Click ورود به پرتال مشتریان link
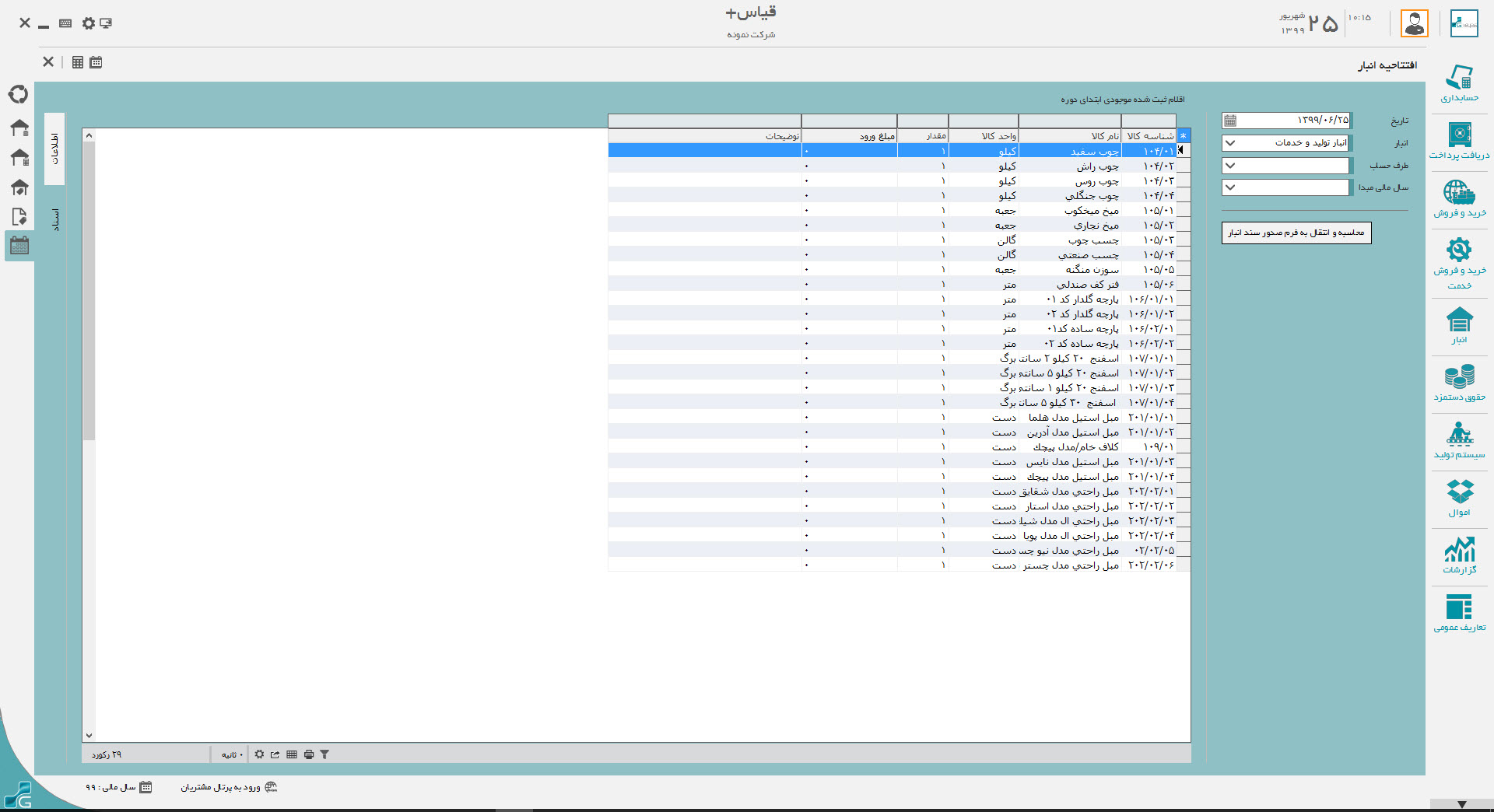Viewport: 1494px width, 812px height. click(x=221, y=787)
